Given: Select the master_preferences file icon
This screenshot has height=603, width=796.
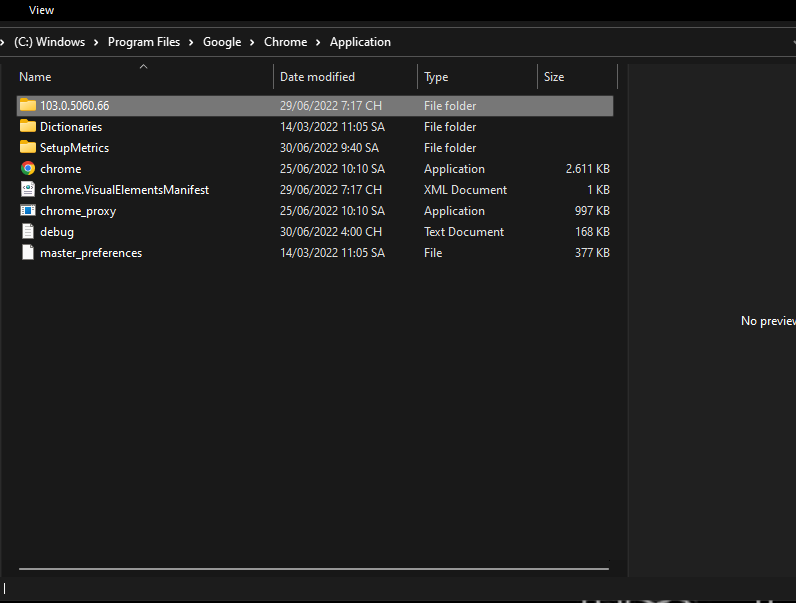Looking at the screenshot, I should (28, 253).
